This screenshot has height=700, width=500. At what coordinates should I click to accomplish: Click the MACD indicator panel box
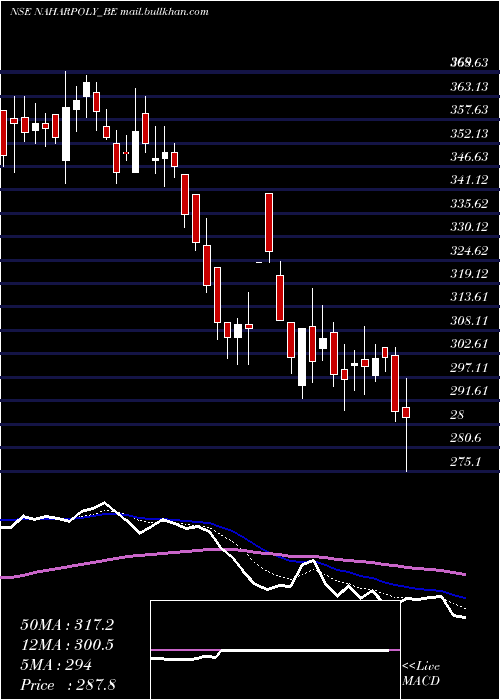[x=275, y=650]
